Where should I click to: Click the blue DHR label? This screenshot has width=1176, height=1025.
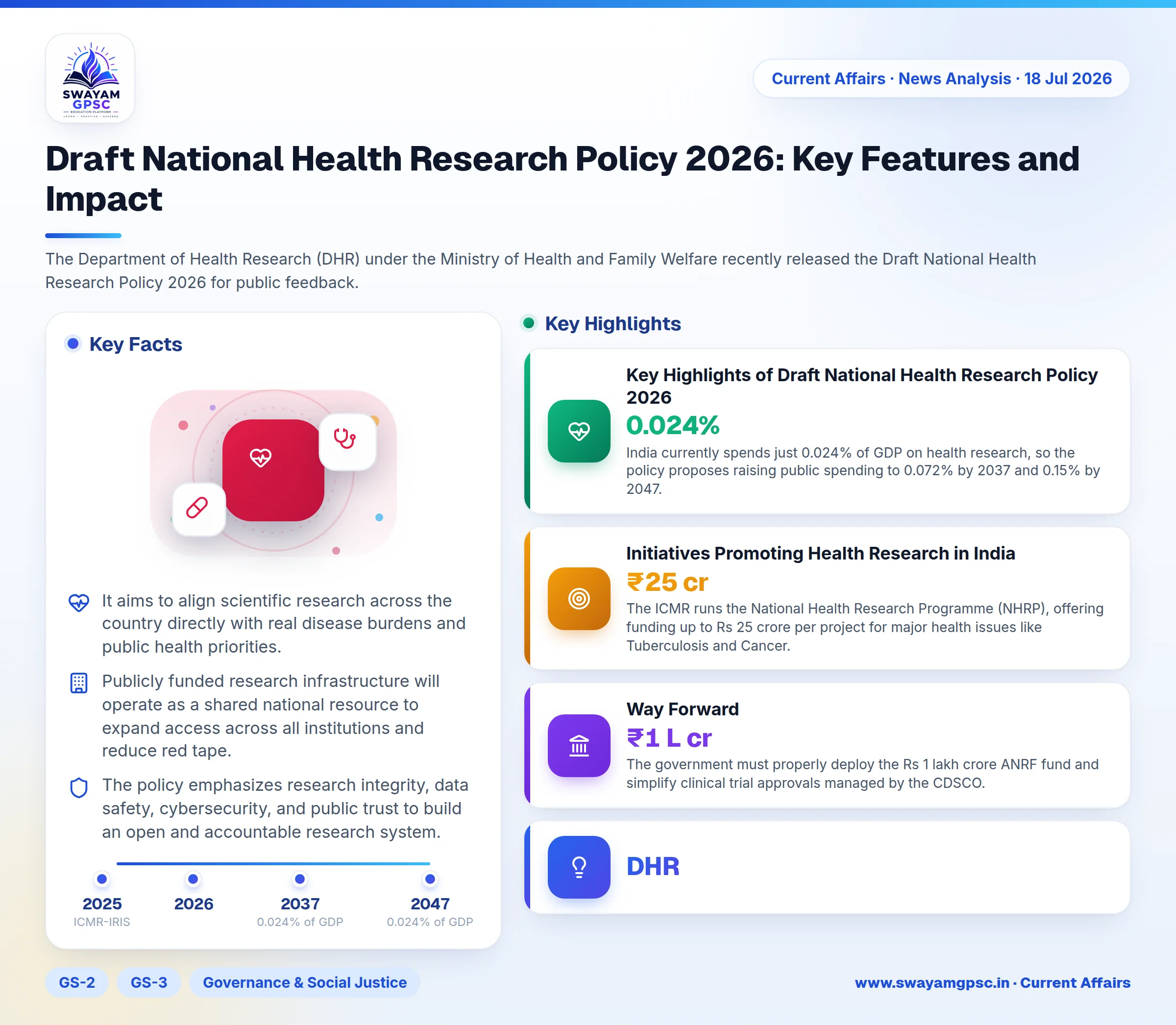coord(653,867)
